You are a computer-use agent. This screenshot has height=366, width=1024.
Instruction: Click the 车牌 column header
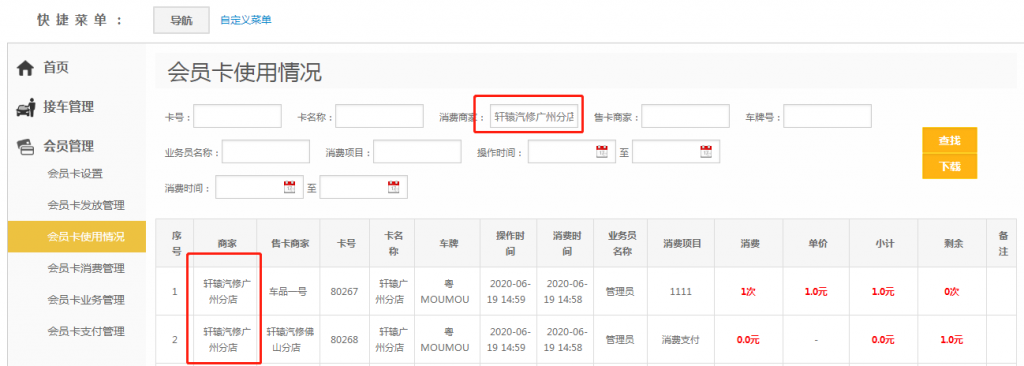point(447,243)
